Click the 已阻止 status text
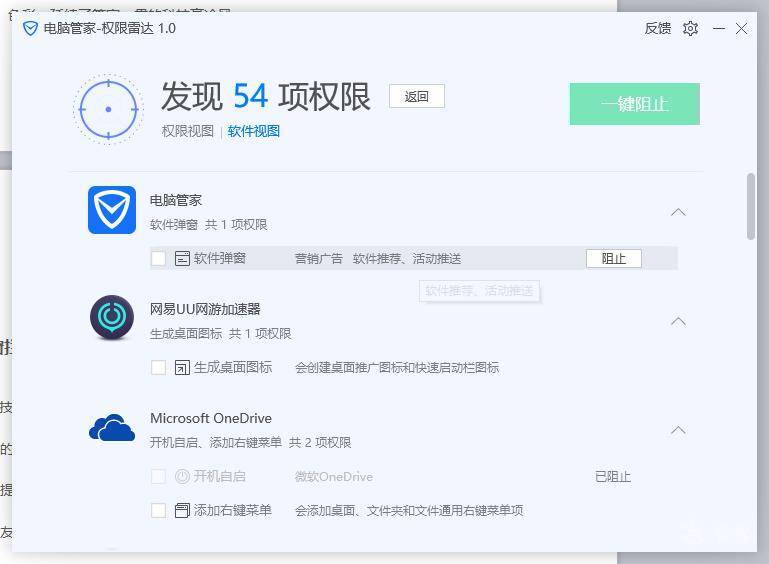 [613, 477]
